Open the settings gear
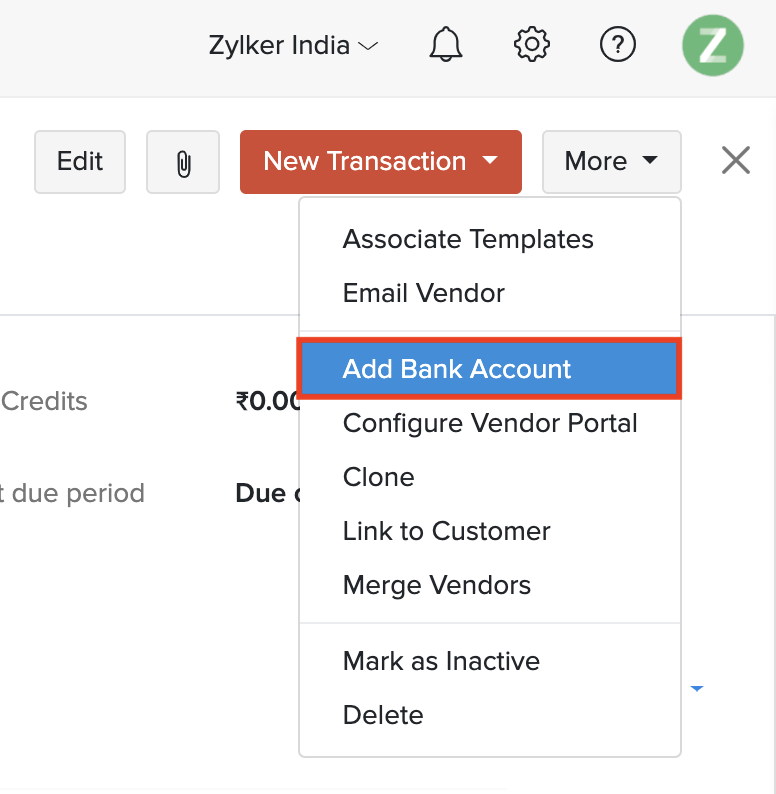Image resolution: width=776 pixels, height=794 pixels. pos(532,45)
